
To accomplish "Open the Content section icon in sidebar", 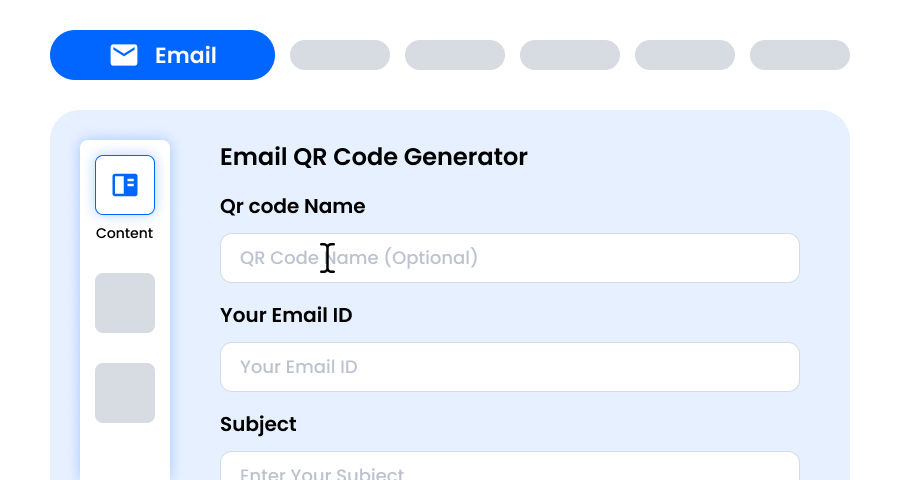I will pos(125,185).
